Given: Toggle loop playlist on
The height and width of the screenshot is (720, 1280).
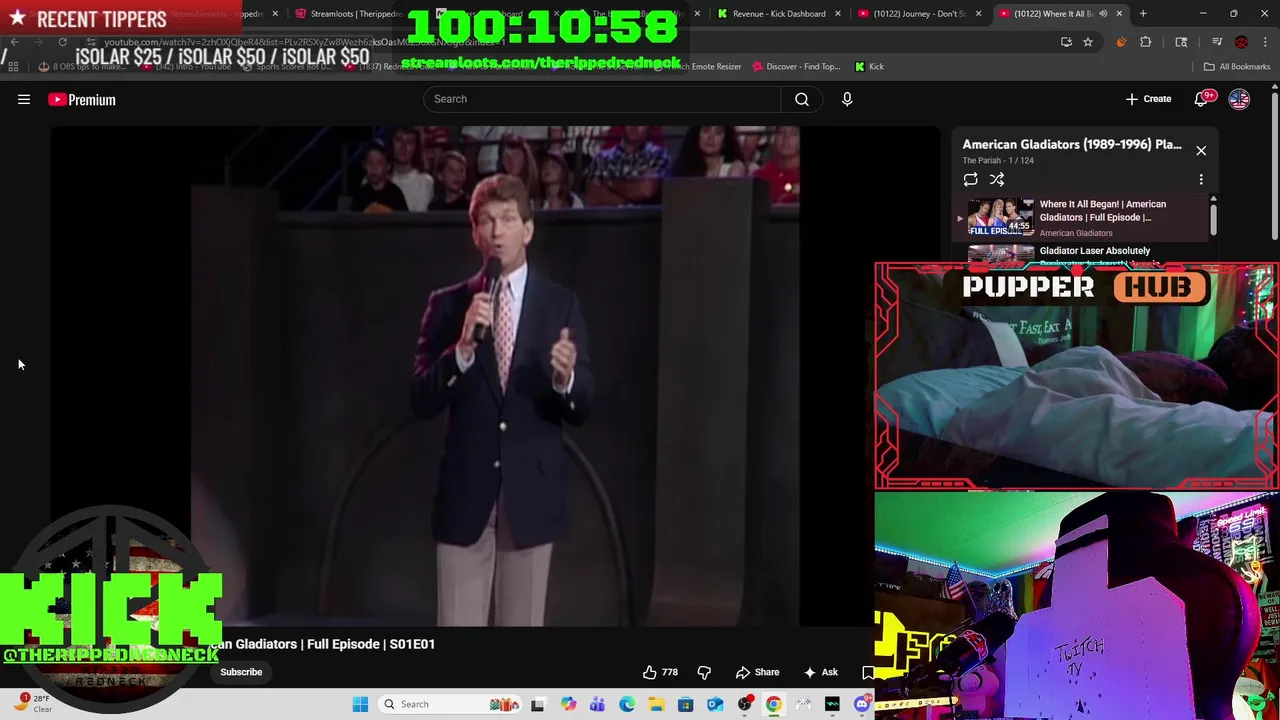Looking at the screenshot, I should point(970,180).
